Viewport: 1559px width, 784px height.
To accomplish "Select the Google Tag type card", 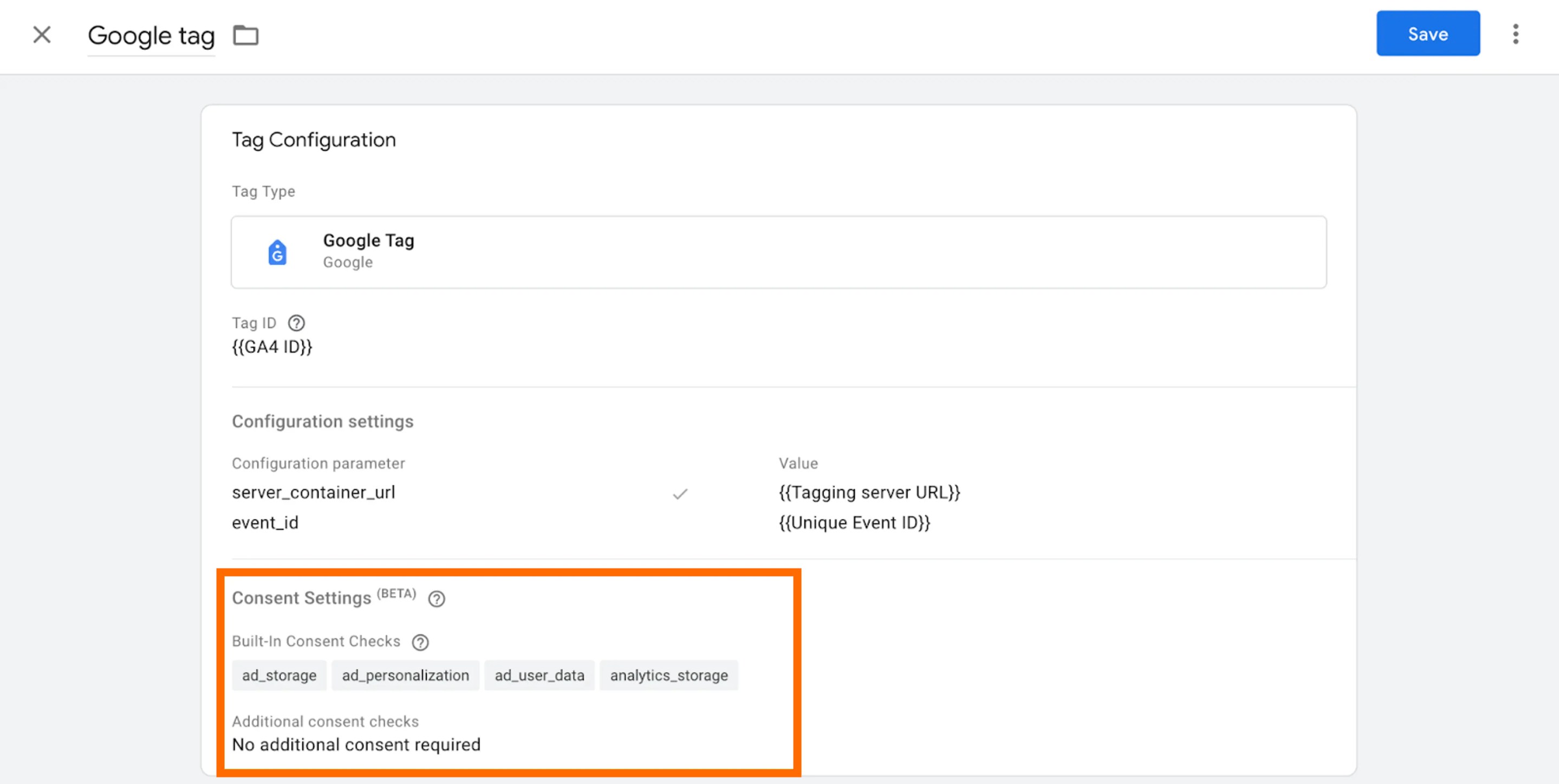I will click(x=779, y=252).
